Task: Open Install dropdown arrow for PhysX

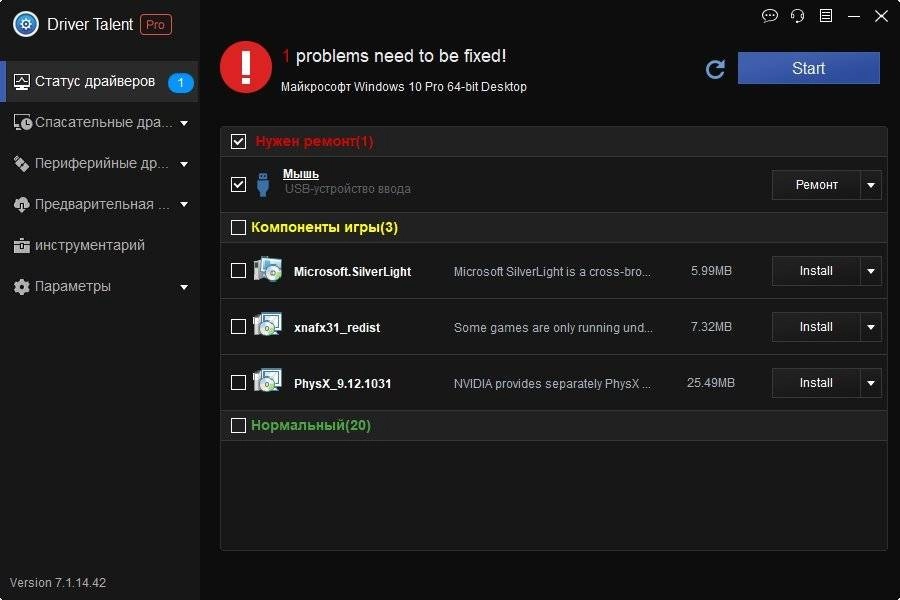Action: (x=871, y=383)
